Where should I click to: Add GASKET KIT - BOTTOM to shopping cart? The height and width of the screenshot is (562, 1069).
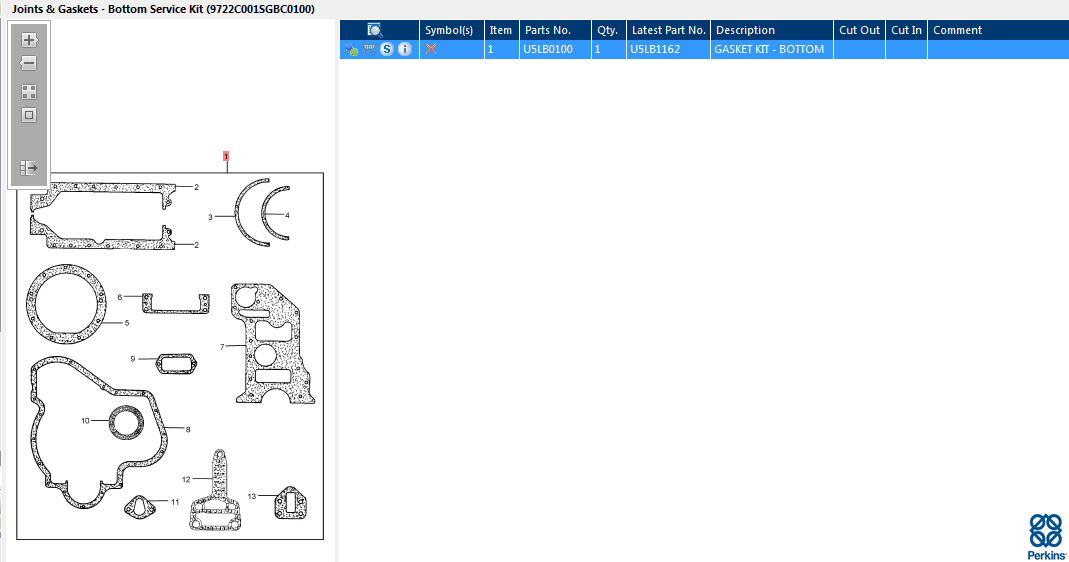point(369,49)
